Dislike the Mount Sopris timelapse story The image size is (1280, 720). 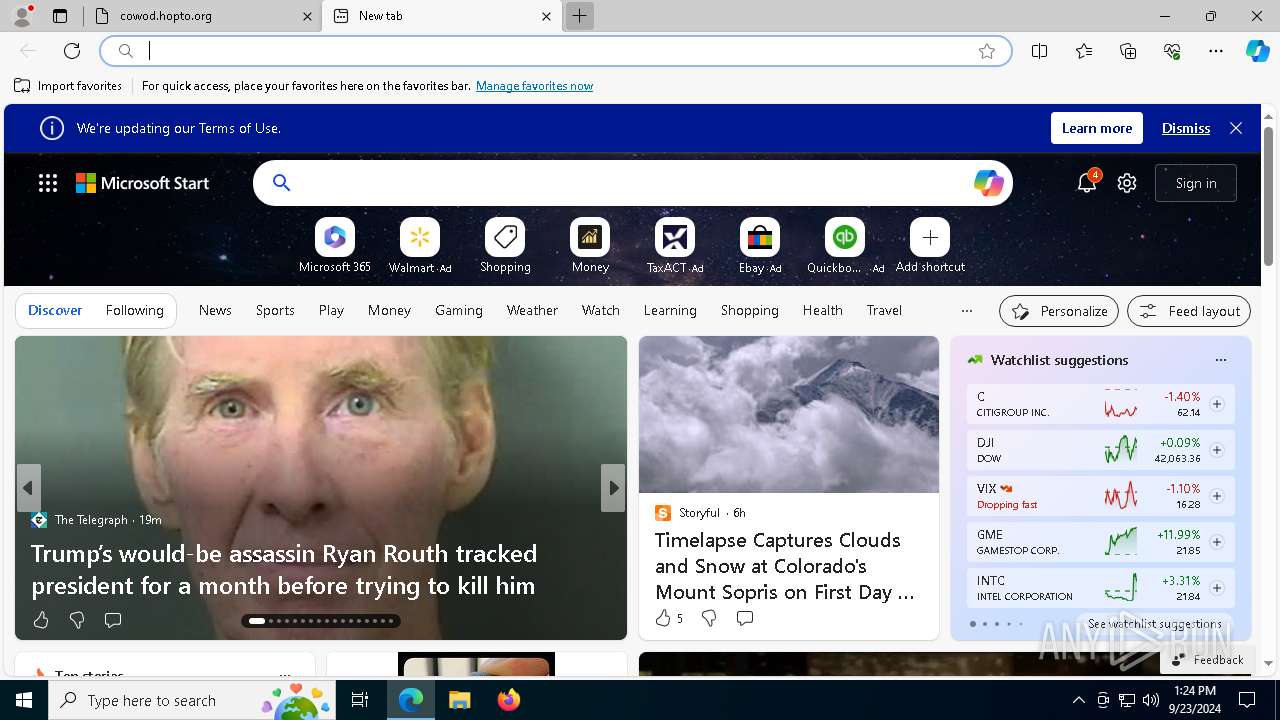click(x=709, y=618)
